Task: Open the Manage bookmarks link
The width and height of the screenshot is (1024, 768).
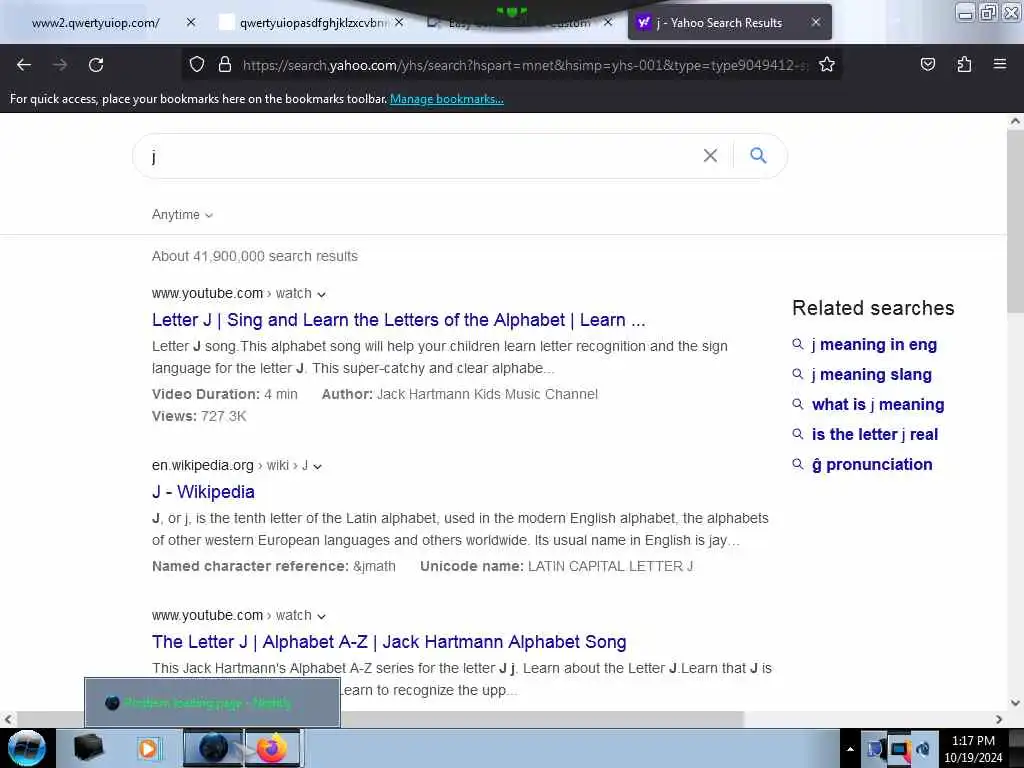Action: coord(447,99)
